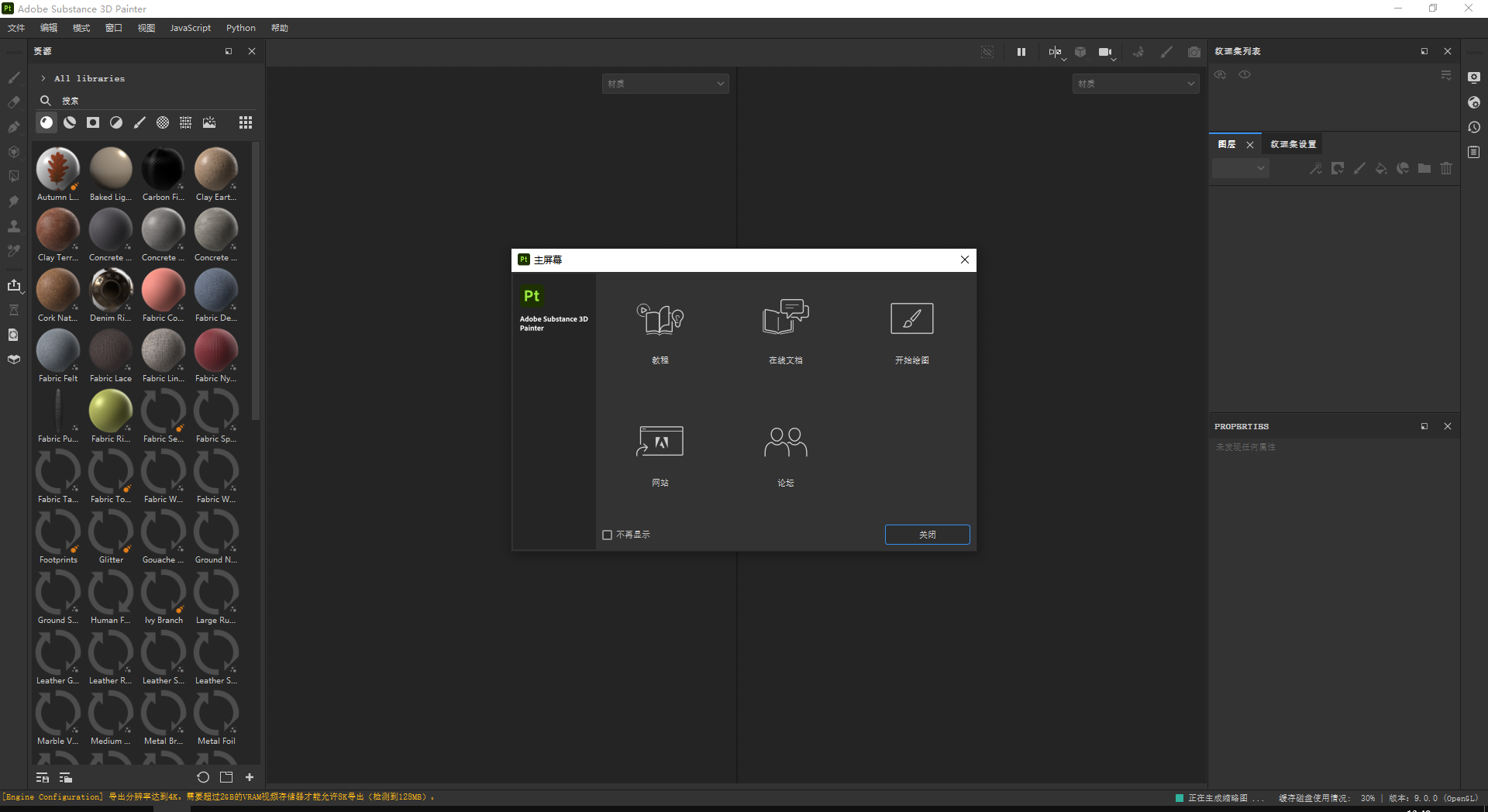Open the Clone stamp tool
This screenshot has height=812, width=1488.
tap(14, 226)
